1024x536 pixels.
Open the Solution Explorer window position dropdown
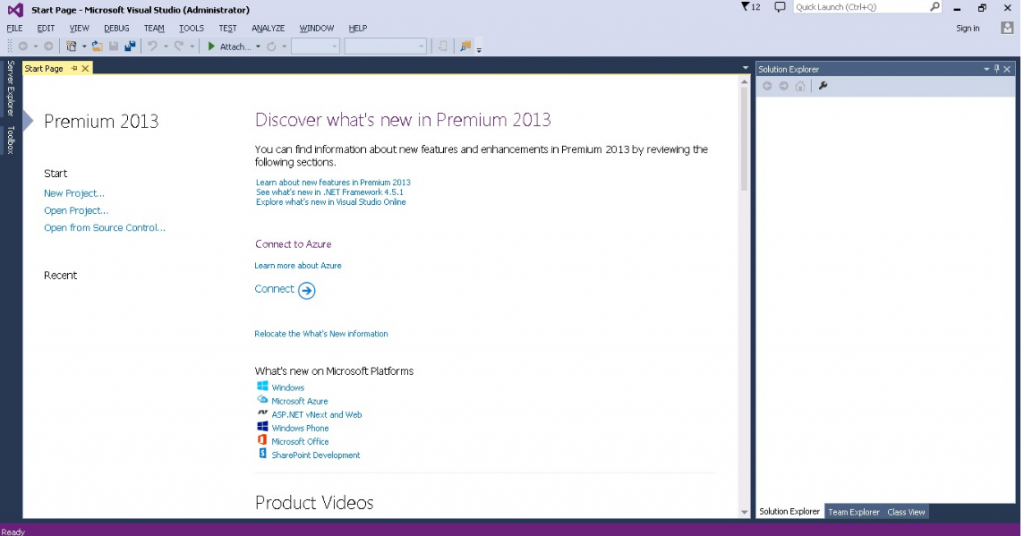(x=986, y=69)
